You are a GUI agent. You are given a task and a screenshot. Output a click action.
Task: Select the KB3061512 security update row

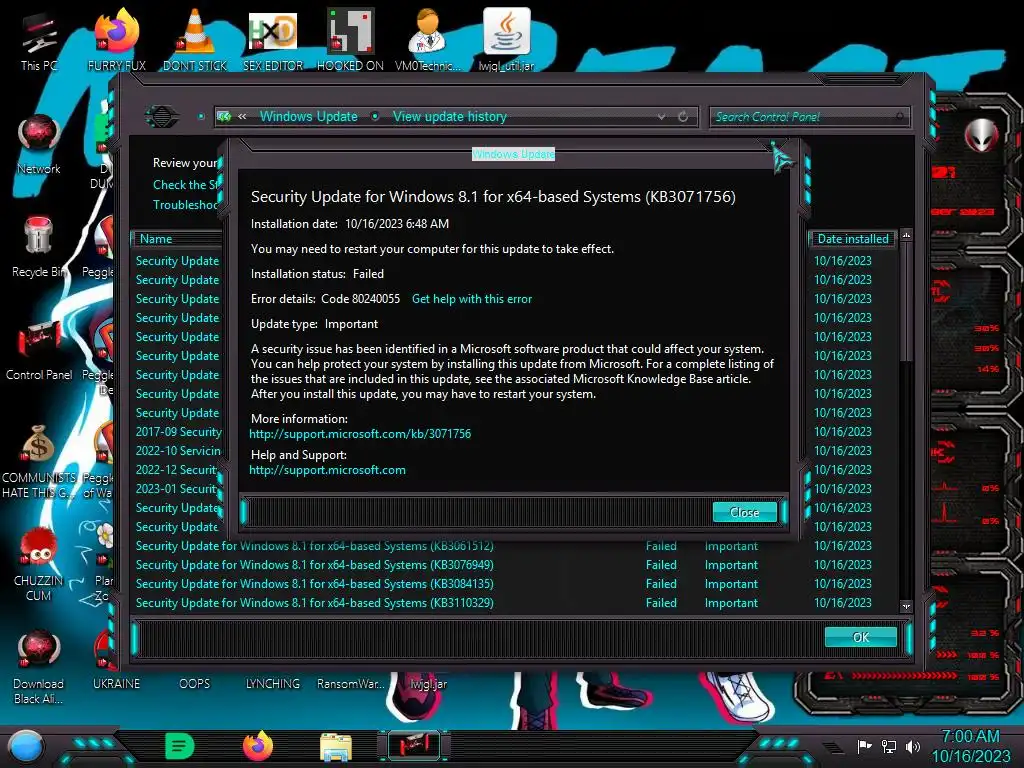click(x=513, y=545)
